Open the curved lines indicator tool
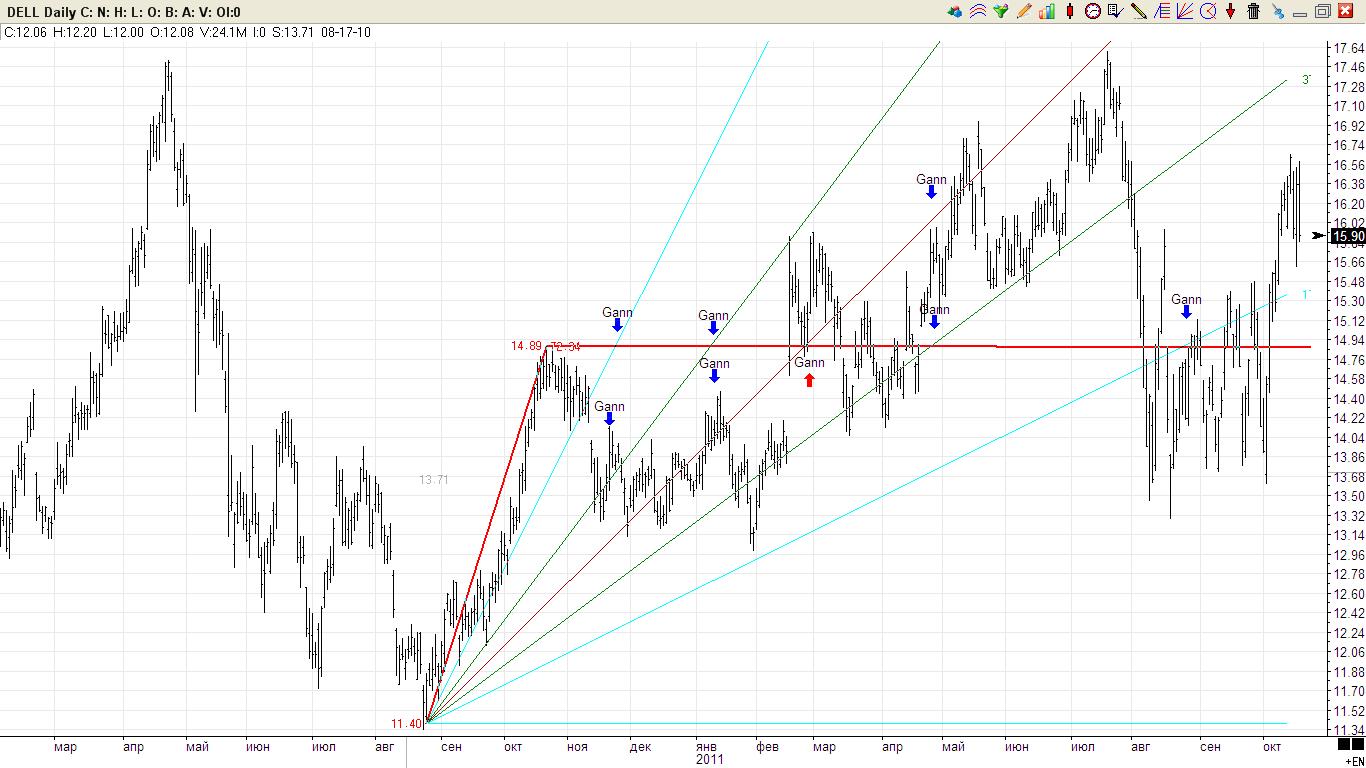Image resolution: width=1366 pixels, height=768 pixels. pos(977,11)
